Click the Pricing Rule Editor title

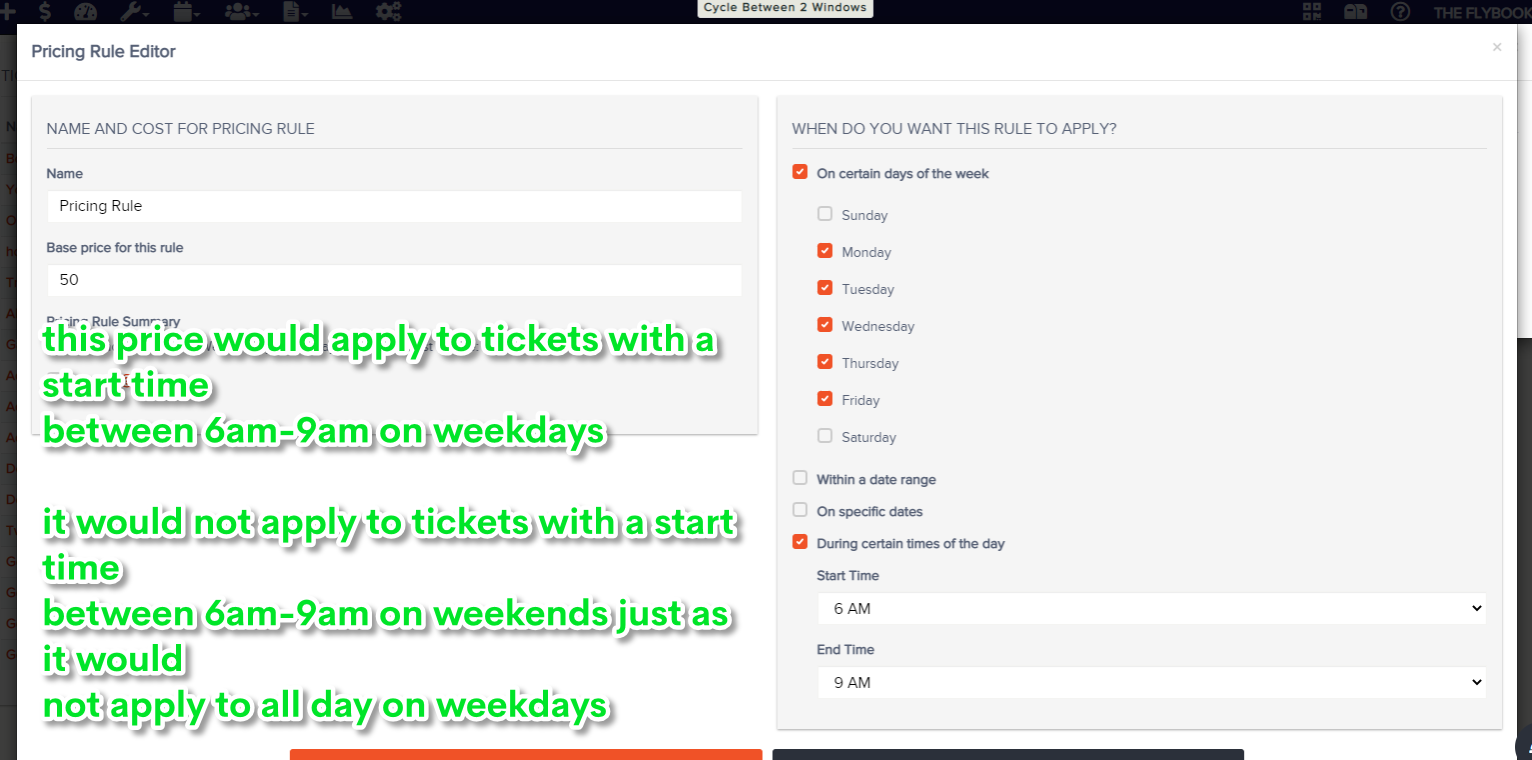tap(103, 51)
